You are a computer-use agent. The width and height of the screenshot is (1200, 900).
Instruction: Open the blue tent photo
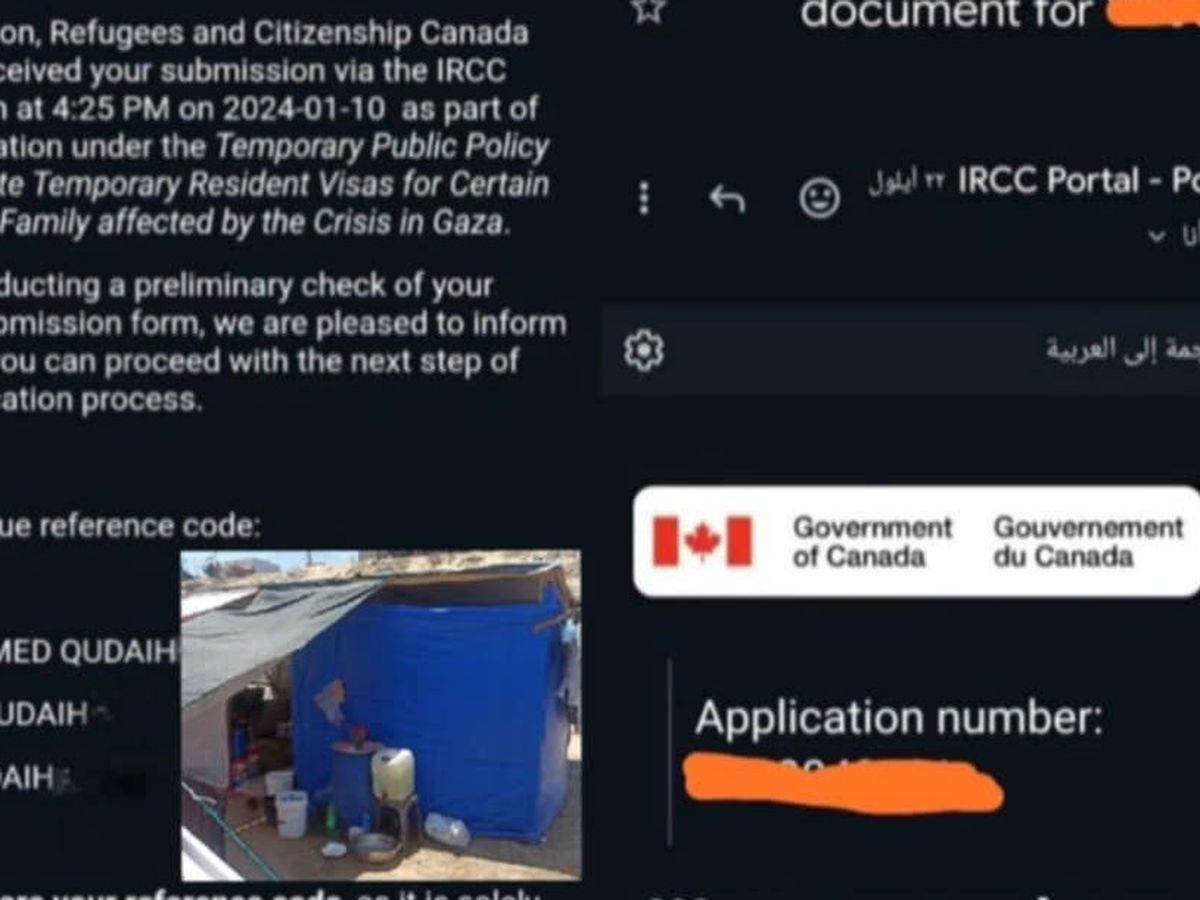[380, 715]
